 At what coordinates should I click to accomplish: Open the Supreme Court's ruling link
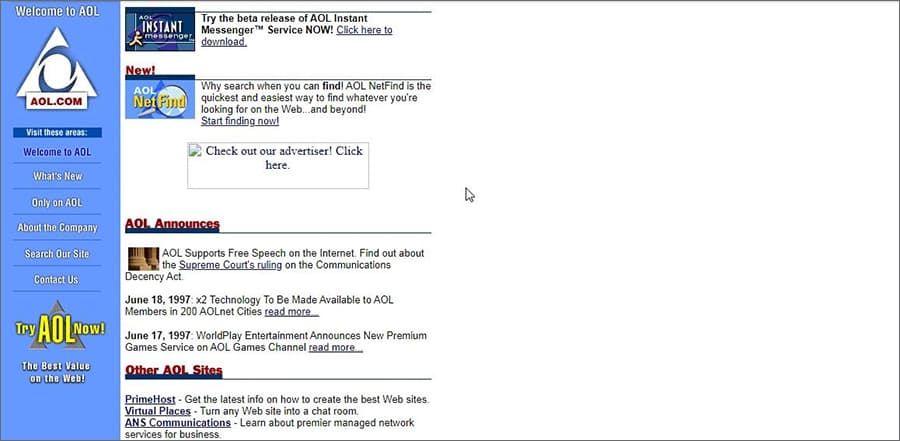click(x=230, y=265)
